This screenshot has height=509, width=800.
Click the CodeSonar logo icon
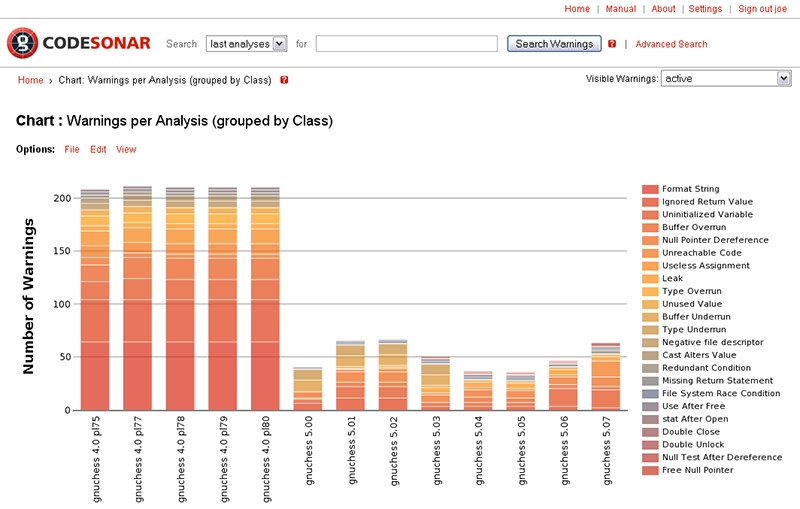(x=22, y=43)
